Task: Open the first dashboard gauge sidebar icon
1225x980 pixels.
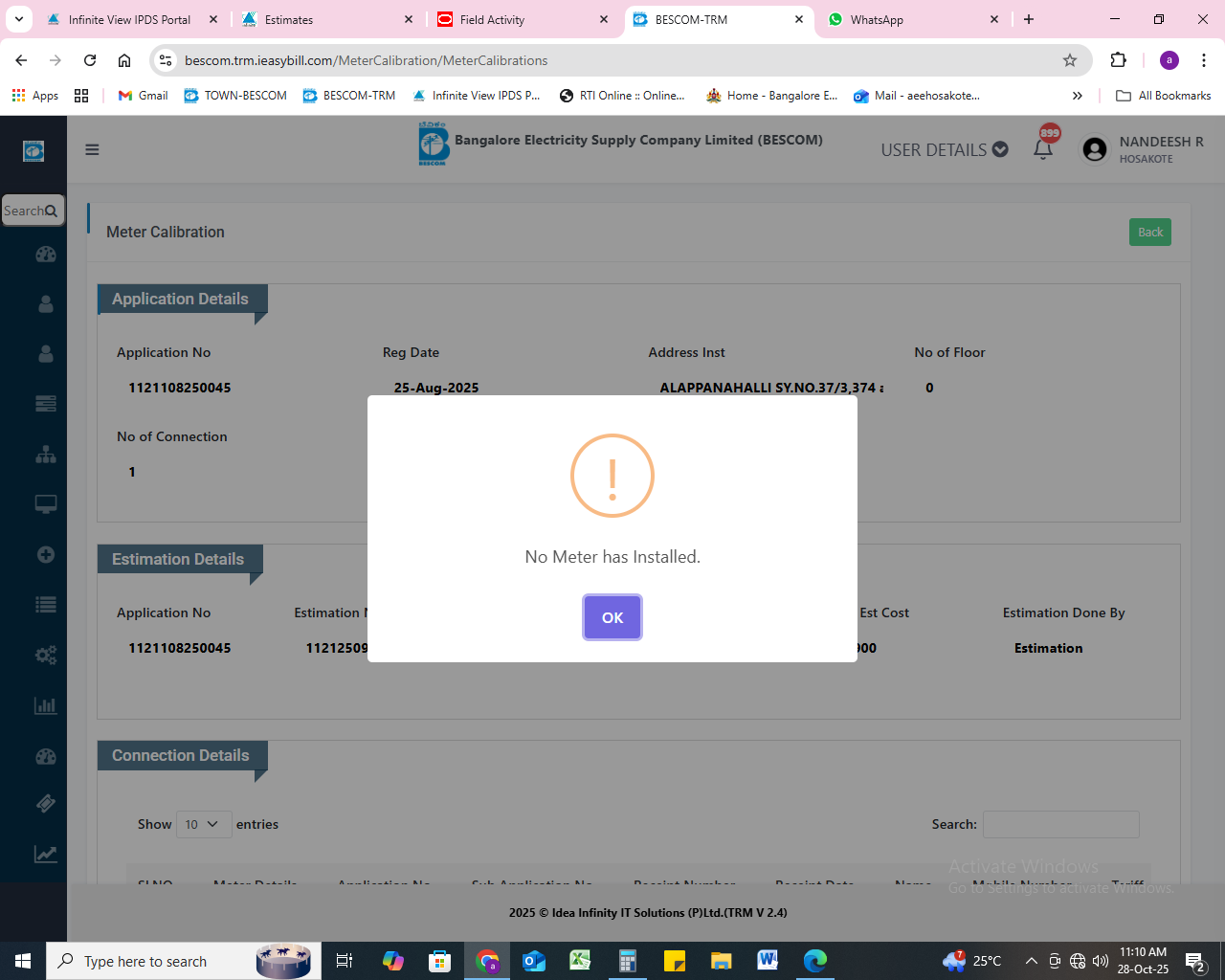Action: [x=45, y=255]
